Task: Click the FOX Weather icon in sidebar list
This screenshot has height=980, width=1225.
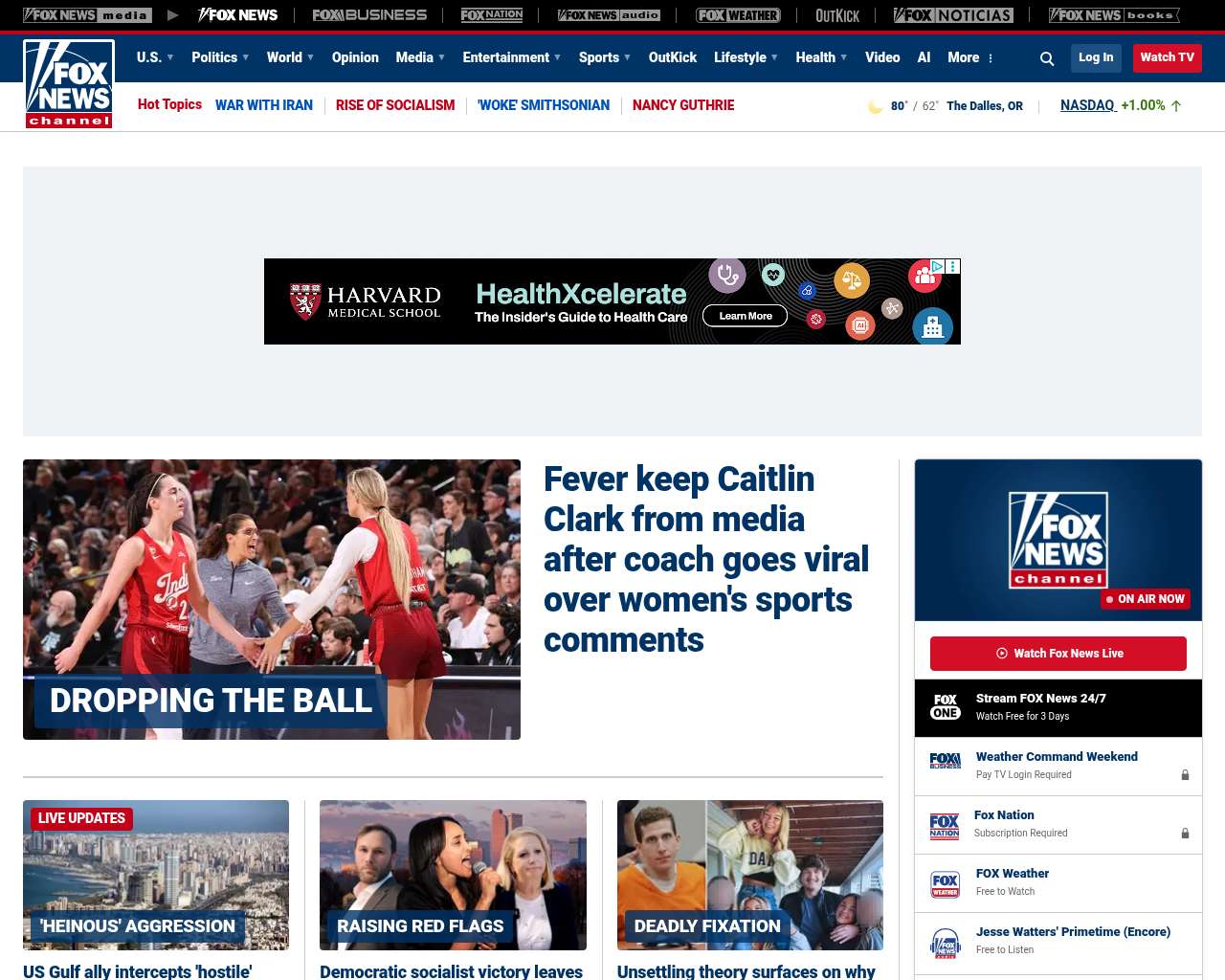Action: point(946,884)
